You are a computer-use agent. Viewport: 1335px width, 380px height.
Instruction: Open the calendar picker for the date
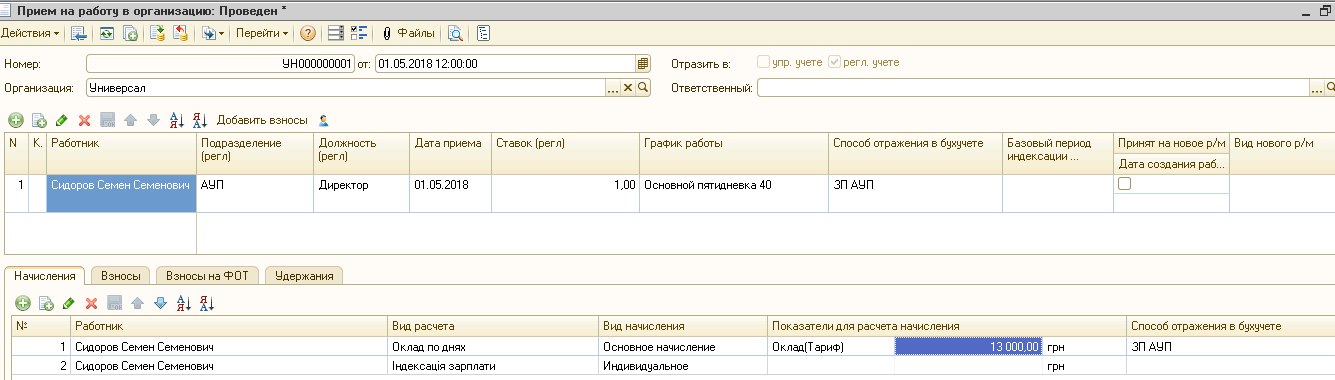click(643, 63)
